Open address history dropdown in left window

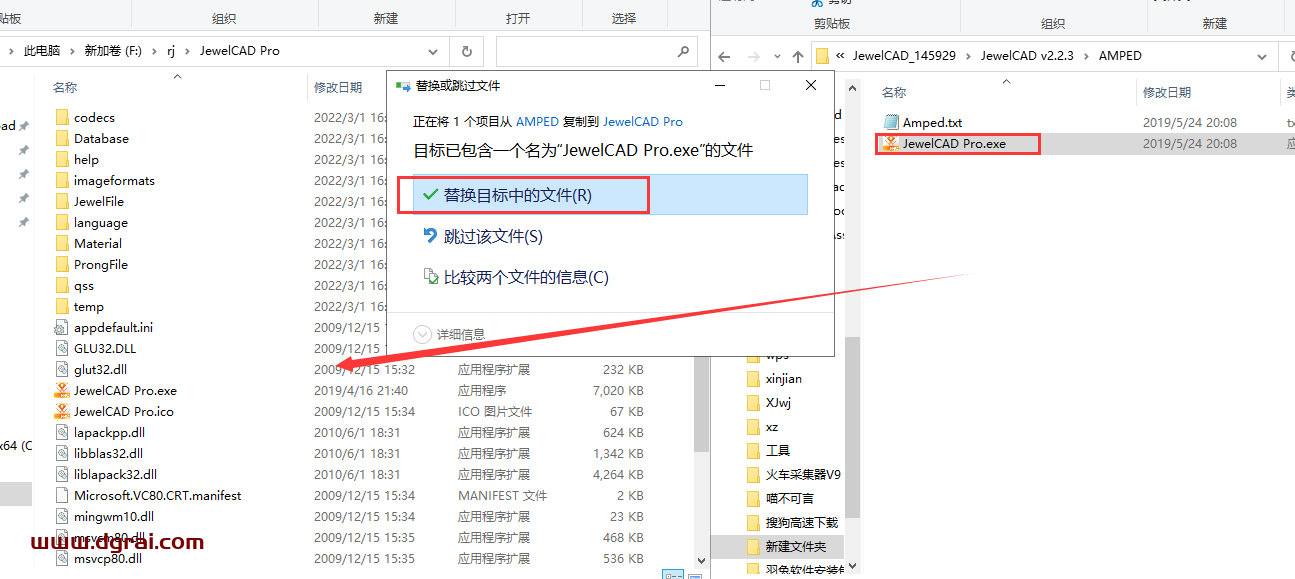[433, 50]
